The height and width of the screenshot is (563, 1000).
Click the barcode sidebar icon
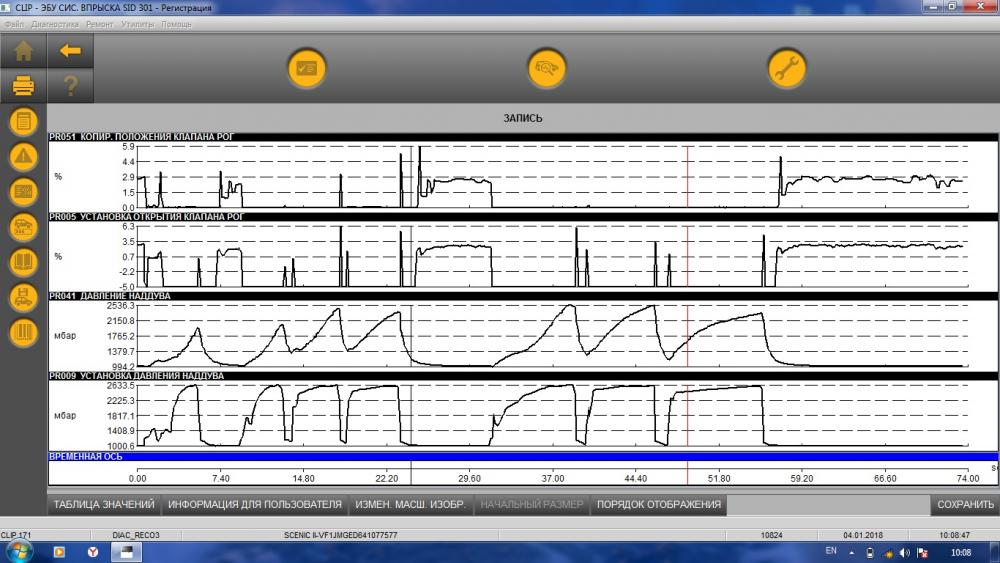[24, 332]
